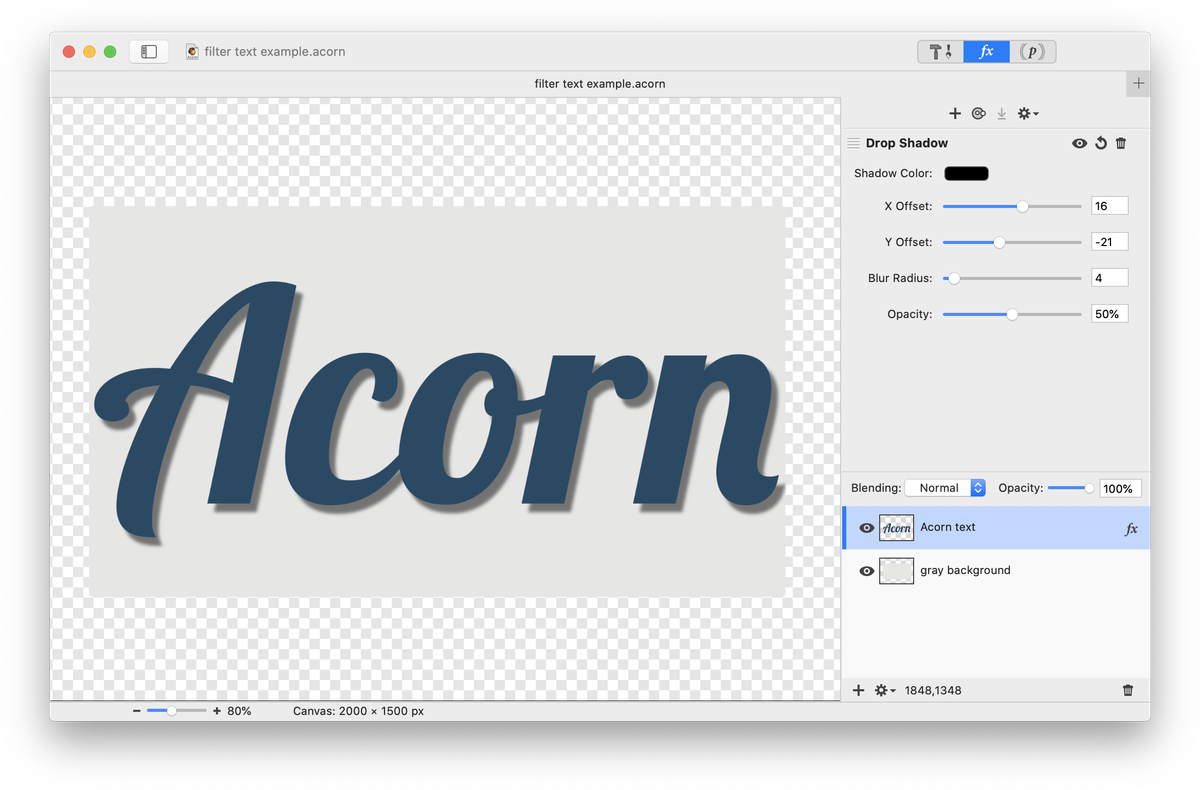Open the filters gear dropdown menu
The height and width of the screenshot is (790, 1200).
click(1028, 114)
